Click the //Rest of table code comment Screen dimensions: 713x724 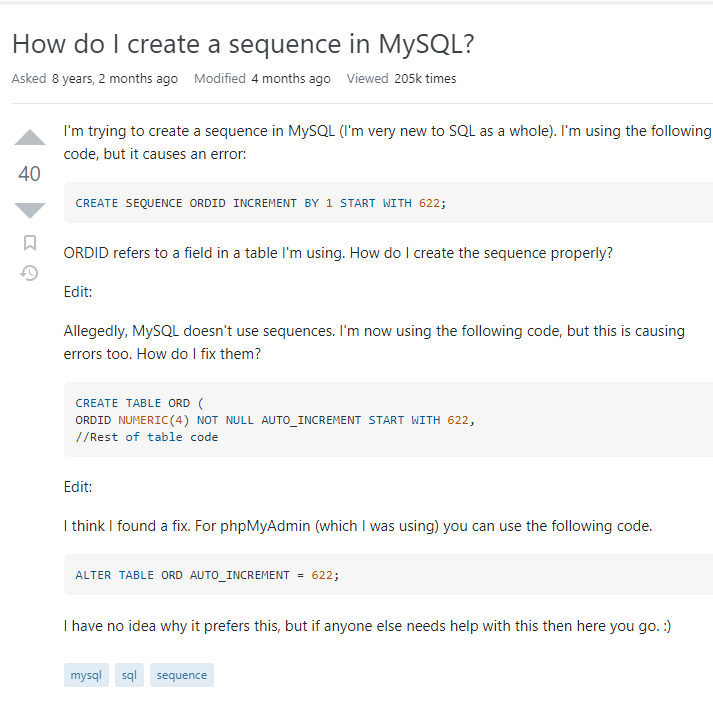[x=147, y=437]
